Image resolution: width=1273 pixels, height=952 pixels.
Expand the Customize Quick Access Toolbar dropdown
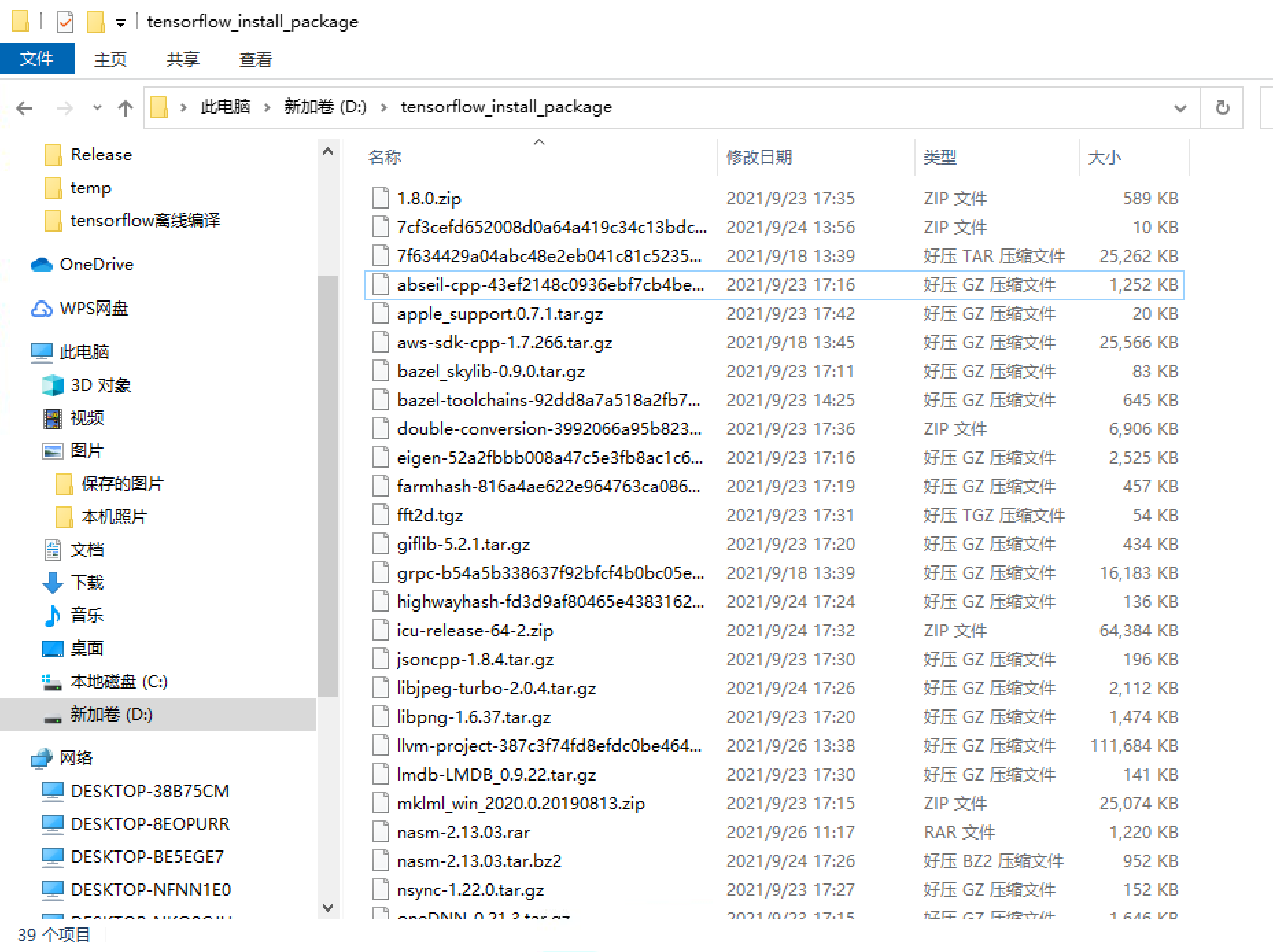tap(121, 22)
